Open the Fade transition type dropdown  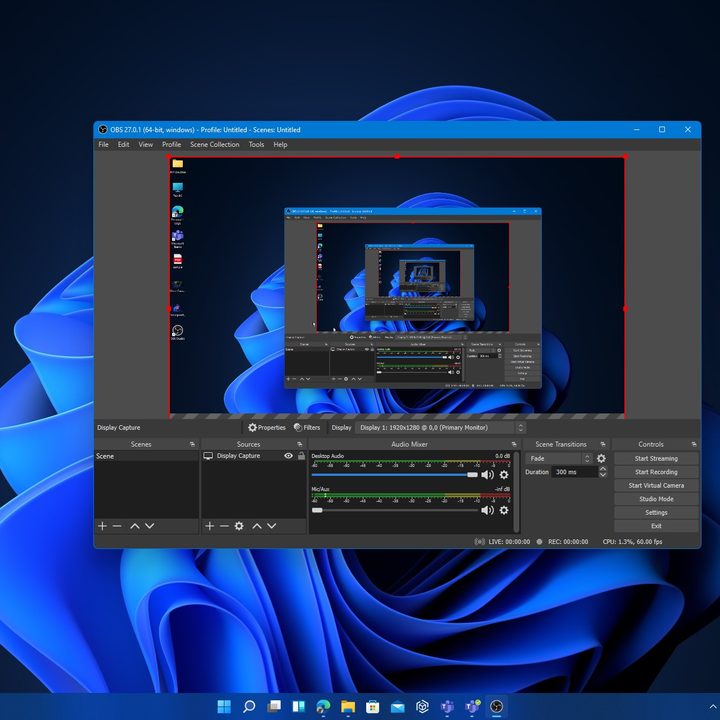pyautogui.click(x=559, y=458)
